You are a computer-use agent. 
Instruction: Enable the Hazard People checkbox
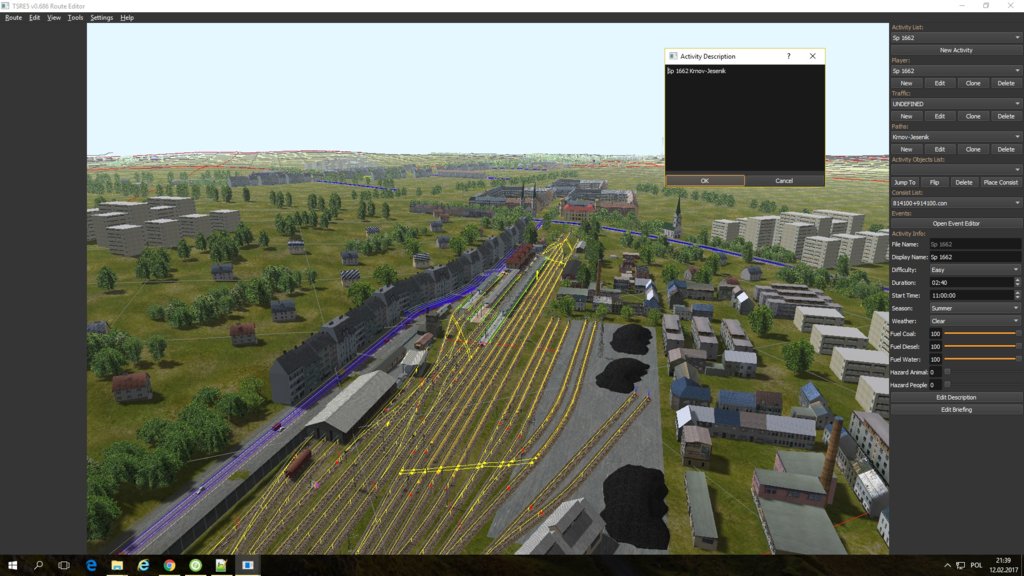coord(947,384)
